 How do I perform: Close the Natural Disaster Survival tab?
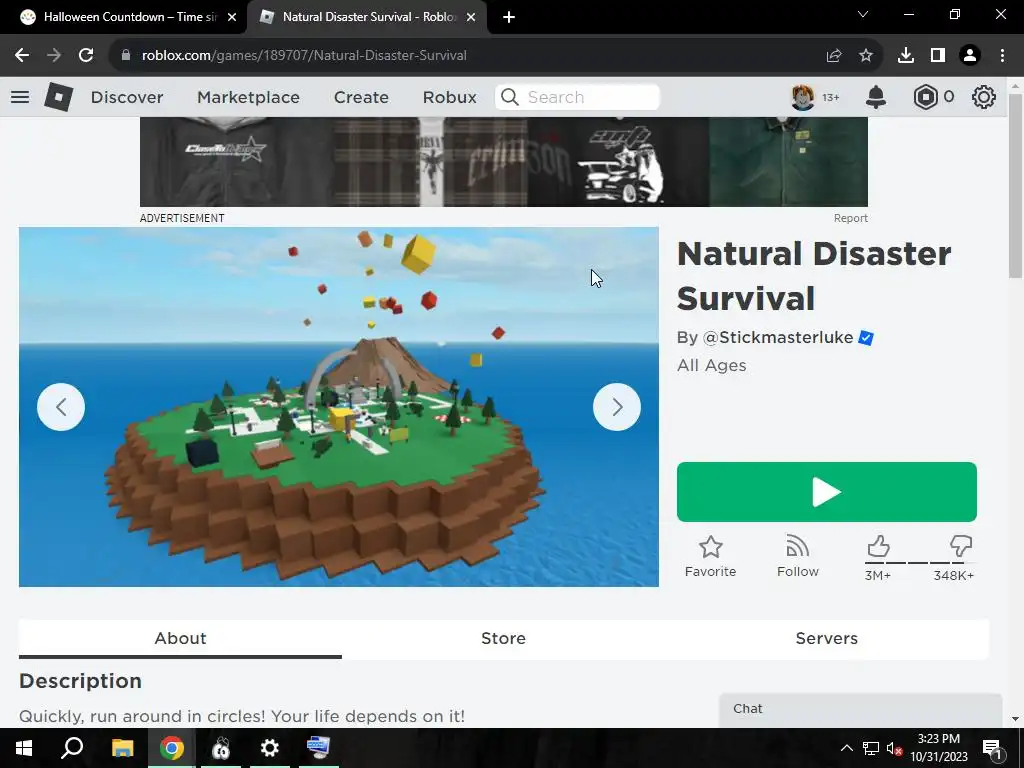tap(471, 17)
